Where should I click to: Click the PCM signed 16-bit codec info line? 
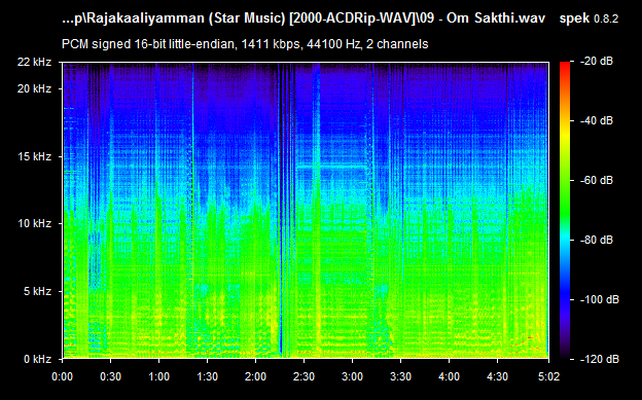coord(245,44)
